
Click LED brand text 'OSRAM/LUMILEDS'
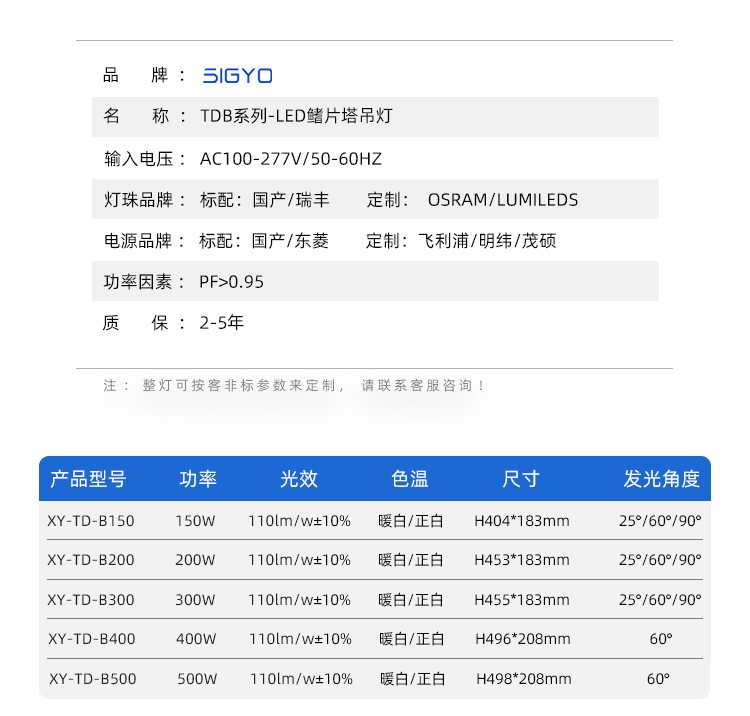tap(503, 200)
